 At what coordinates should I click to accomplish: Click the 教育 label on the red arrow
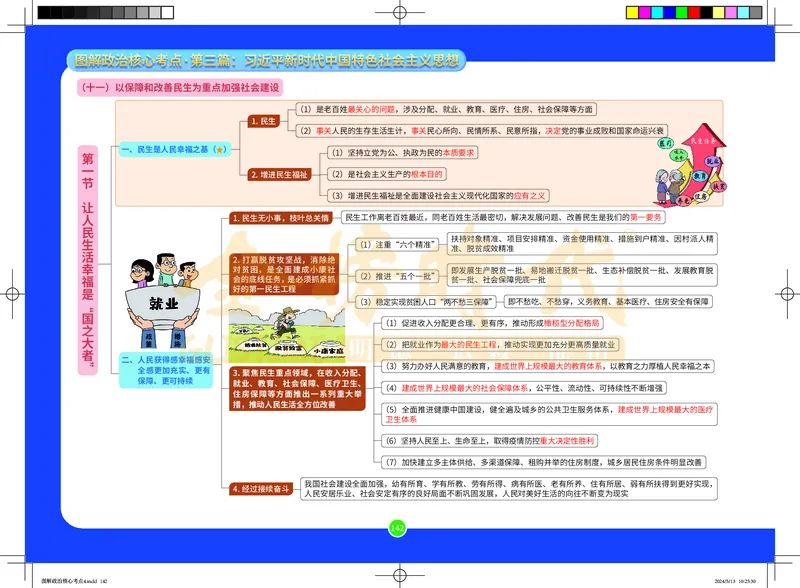tap(700, 176)
